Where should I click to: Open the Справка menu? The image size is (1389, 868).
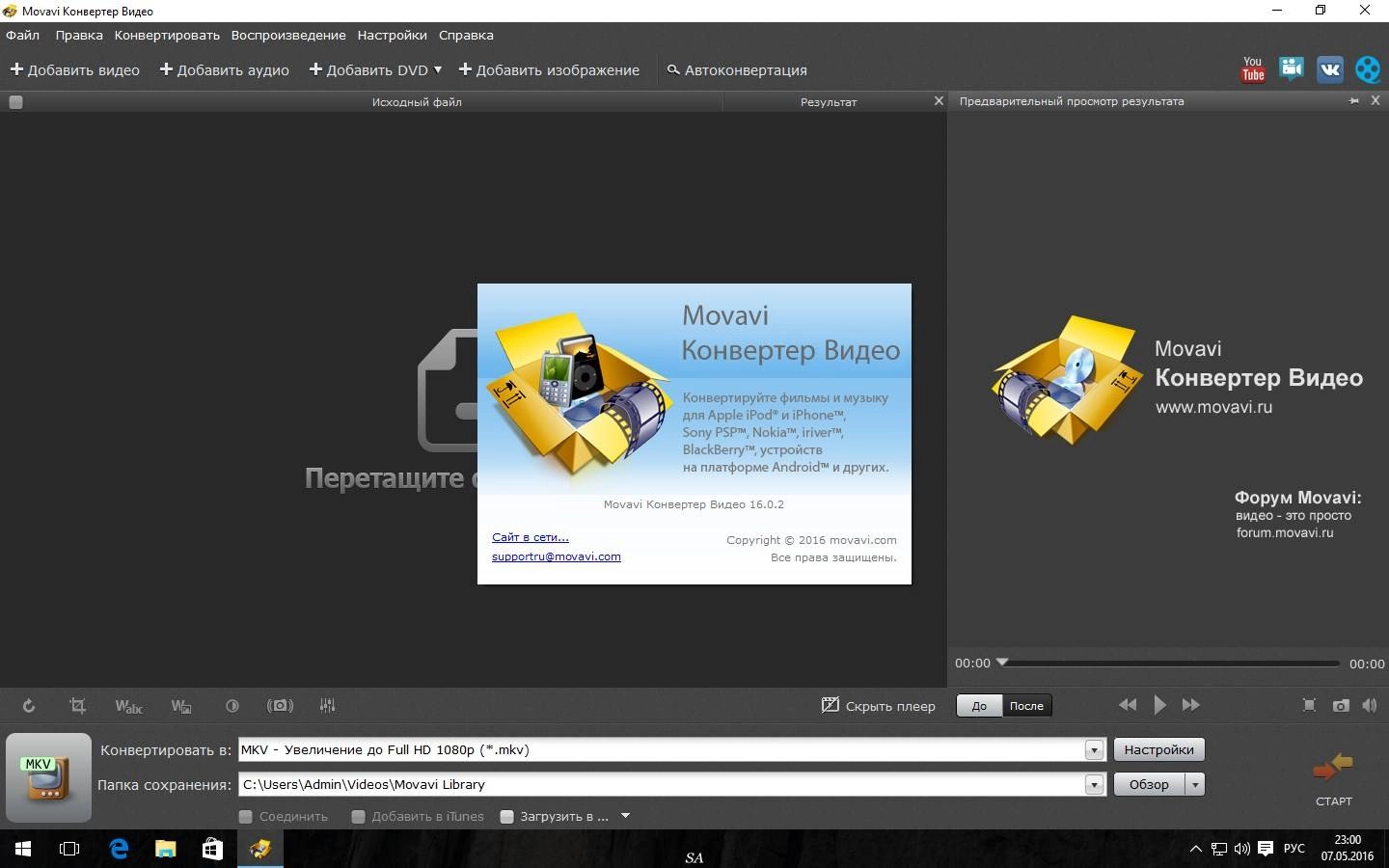466,35
